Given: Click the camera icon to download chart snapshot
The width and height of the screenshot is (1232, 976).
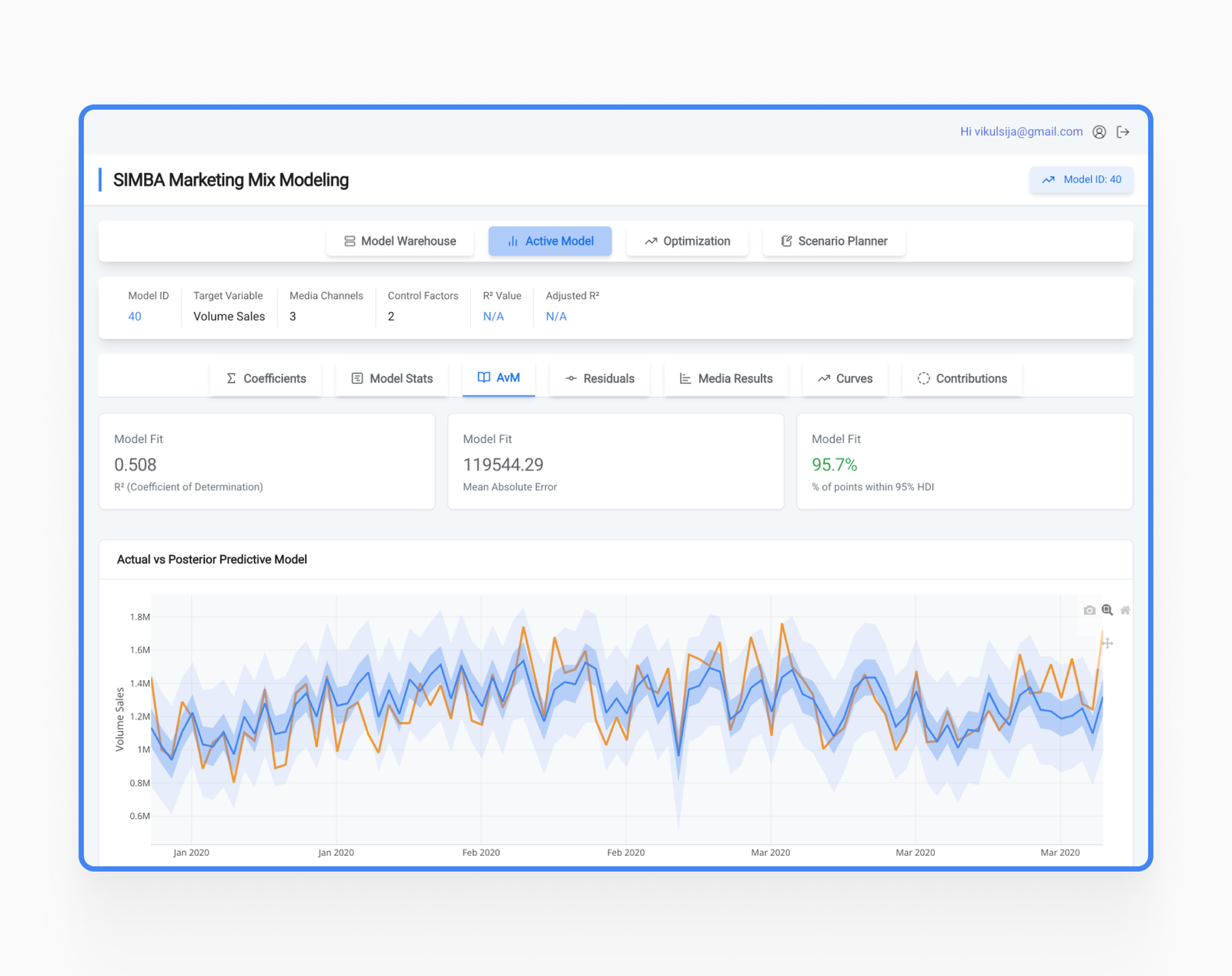Looking at the screenshot, I should [1089, 609].
